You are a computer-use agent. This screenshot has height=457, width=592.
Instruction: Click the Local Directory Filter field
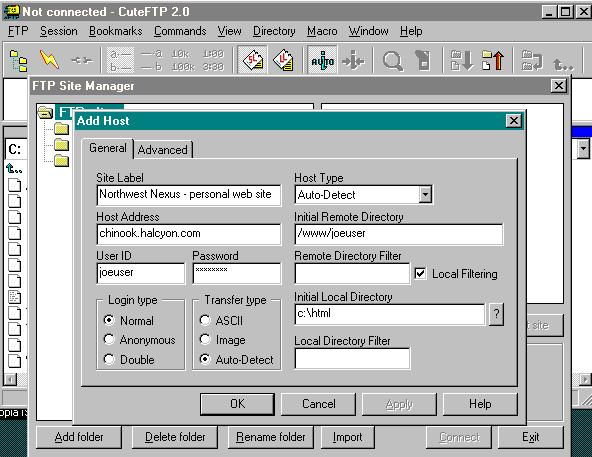[352, 358]
